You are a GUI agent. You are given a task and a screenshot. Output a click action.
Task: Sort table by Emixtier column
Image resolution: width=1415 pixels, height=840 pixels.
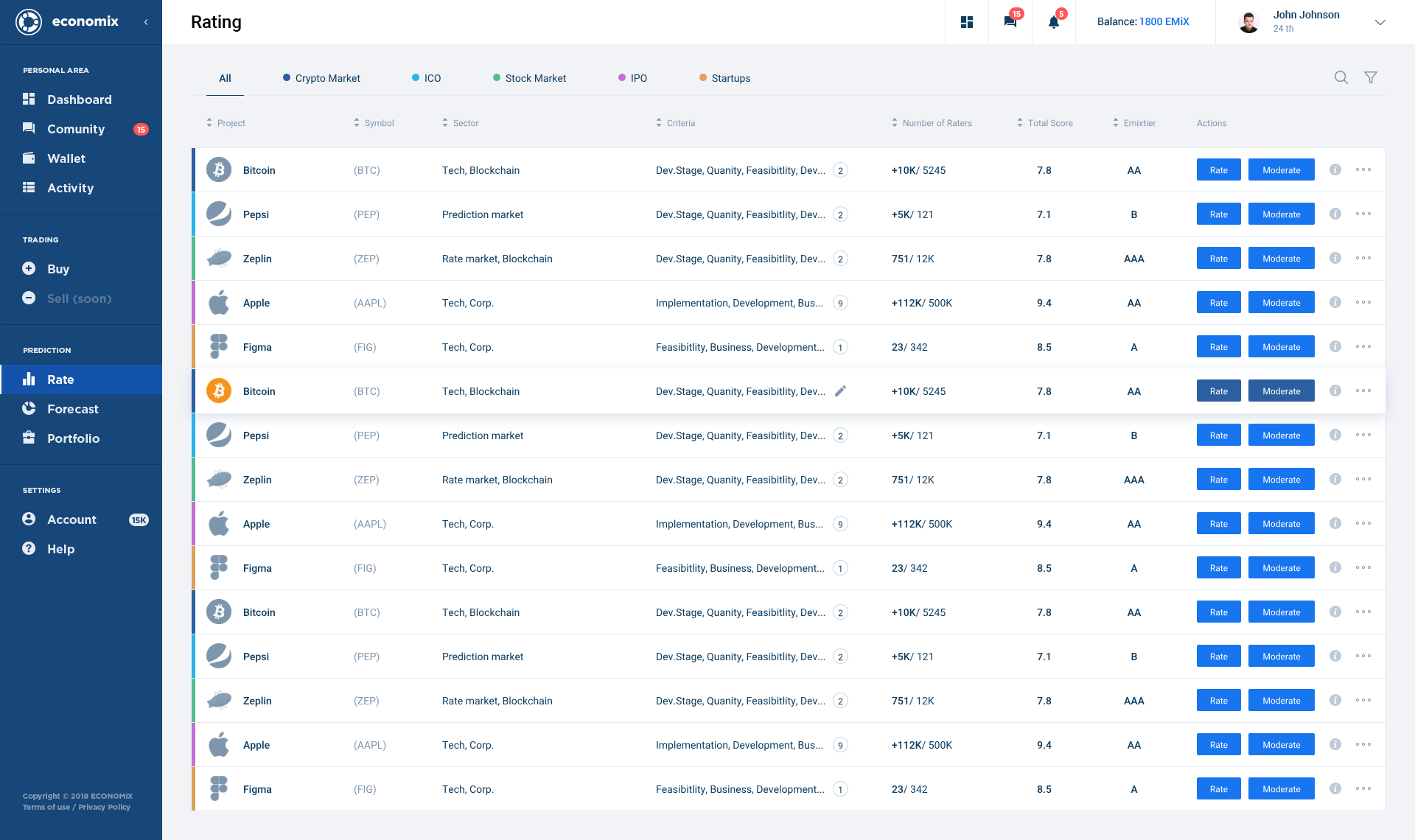(x=1134, y=123)
